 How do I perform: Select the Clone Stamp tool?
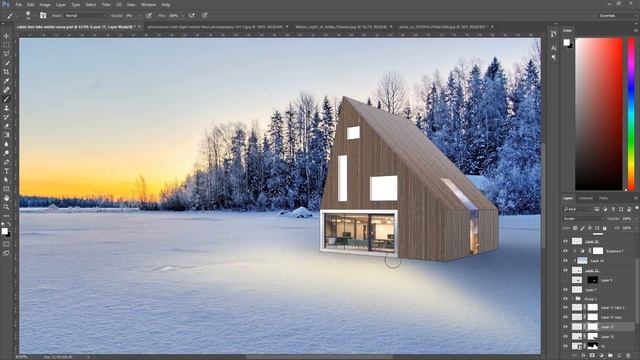click(6, 108)
